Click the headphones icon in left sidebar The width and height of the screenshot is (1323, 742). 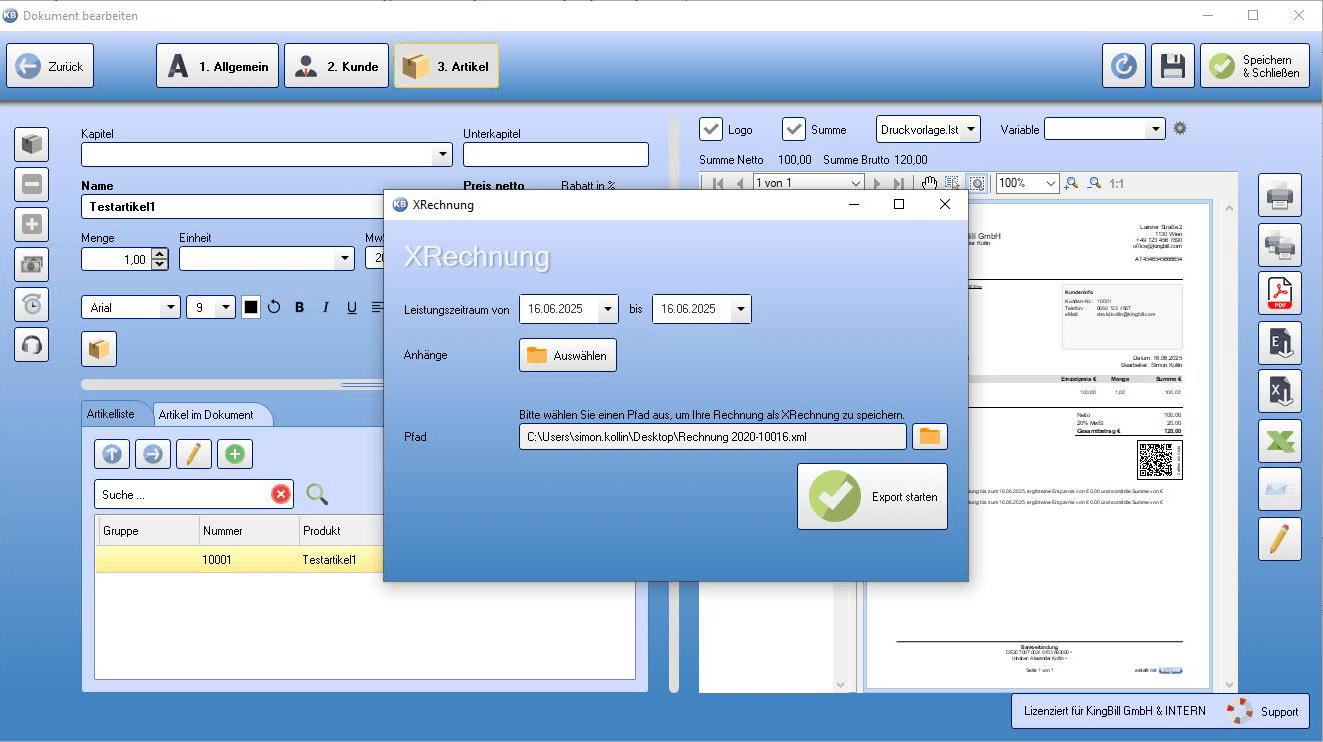point(32,344)
